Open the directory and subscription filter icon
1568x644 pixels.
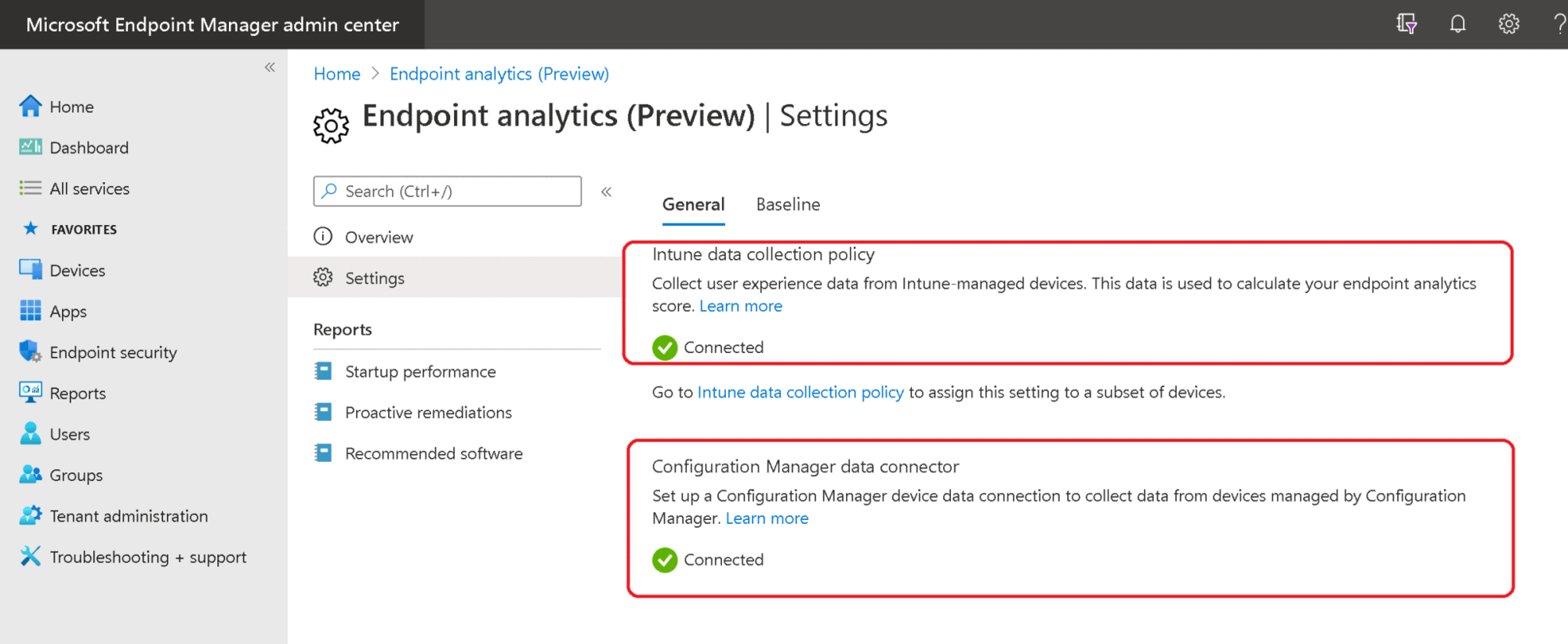click(x=1406, y=24)
